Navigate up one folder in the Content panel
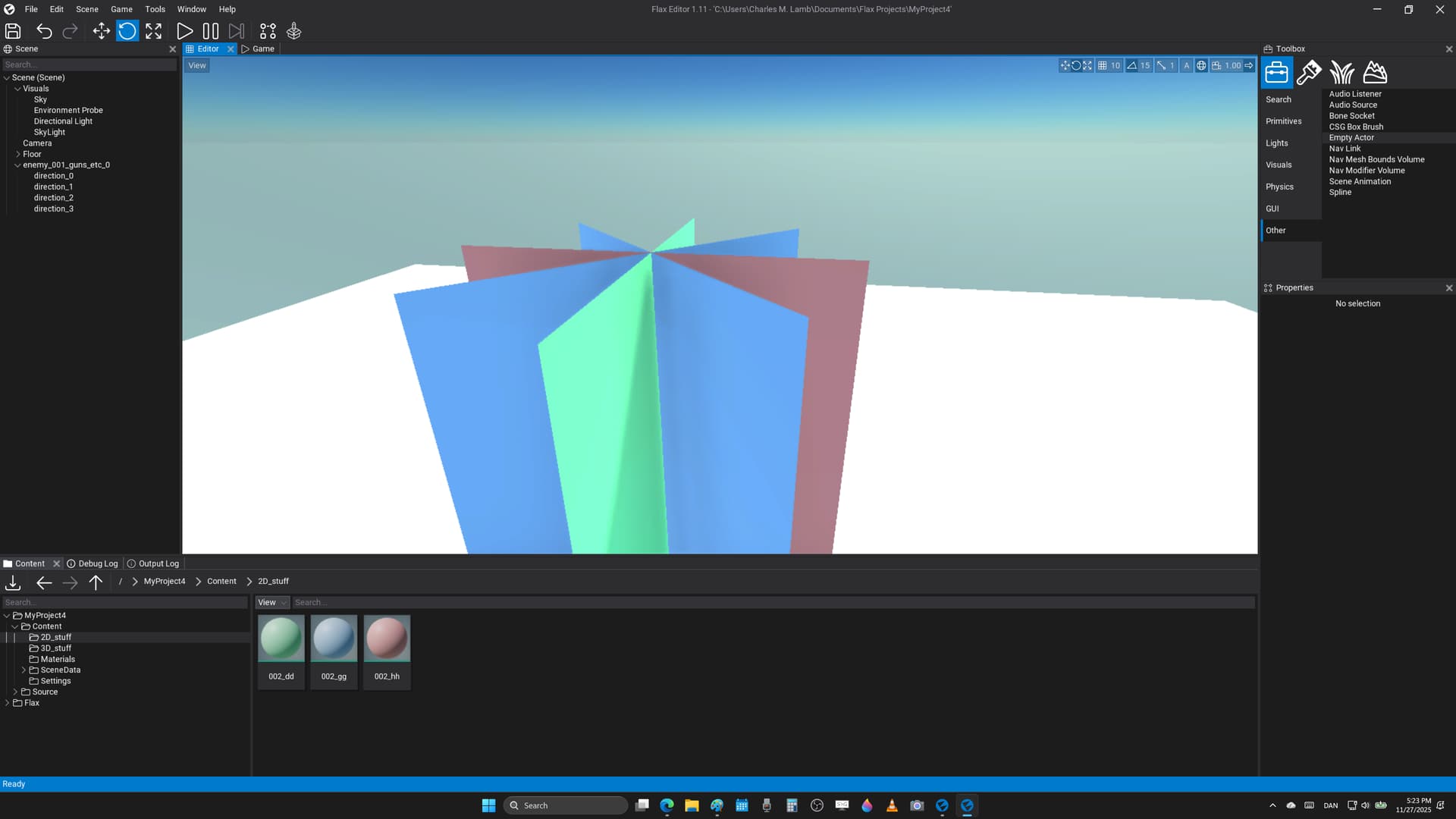The image size is (1456, 819). tap(96, 582)
